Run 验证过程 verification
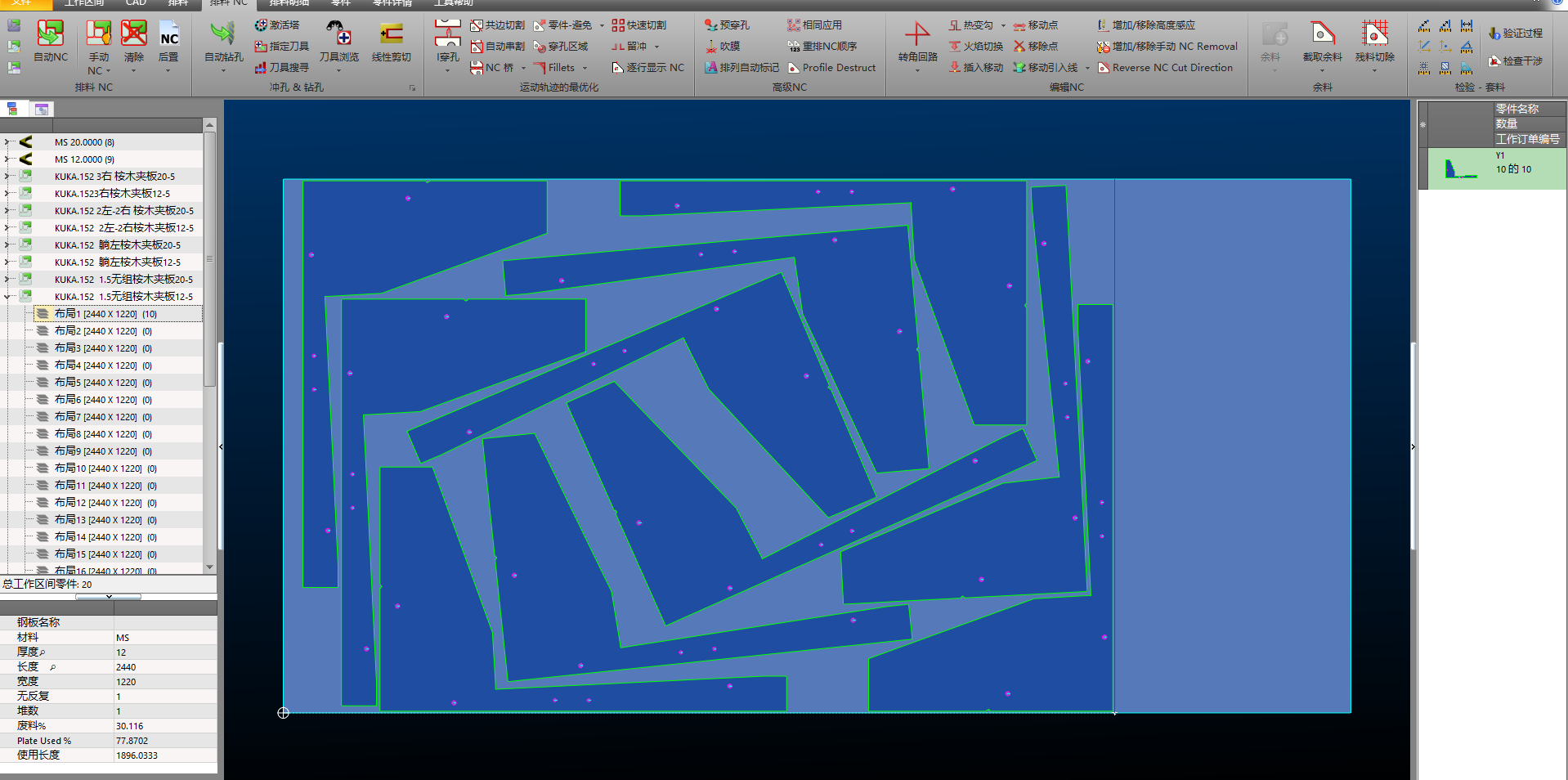Image resolution: width=1568 pixels, height=780 pixels. tap(1516, 34)
